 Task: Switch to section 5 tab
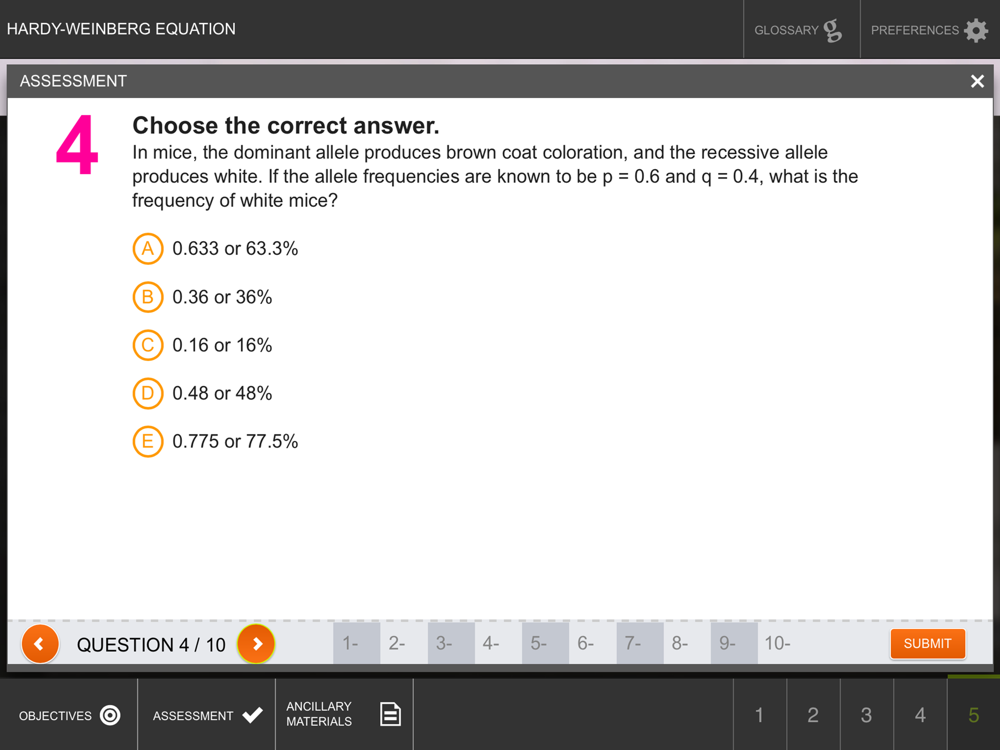(x=973, y=714)
